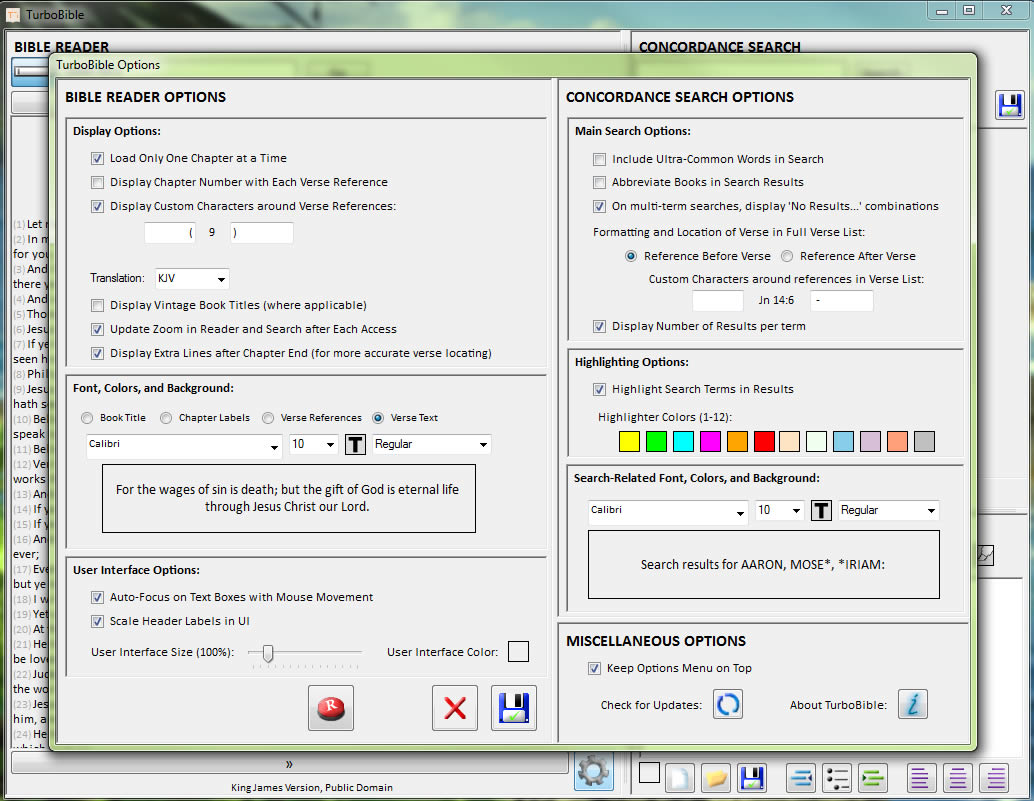Click the Check for Updates refresh icon

(x=728, y=704)
